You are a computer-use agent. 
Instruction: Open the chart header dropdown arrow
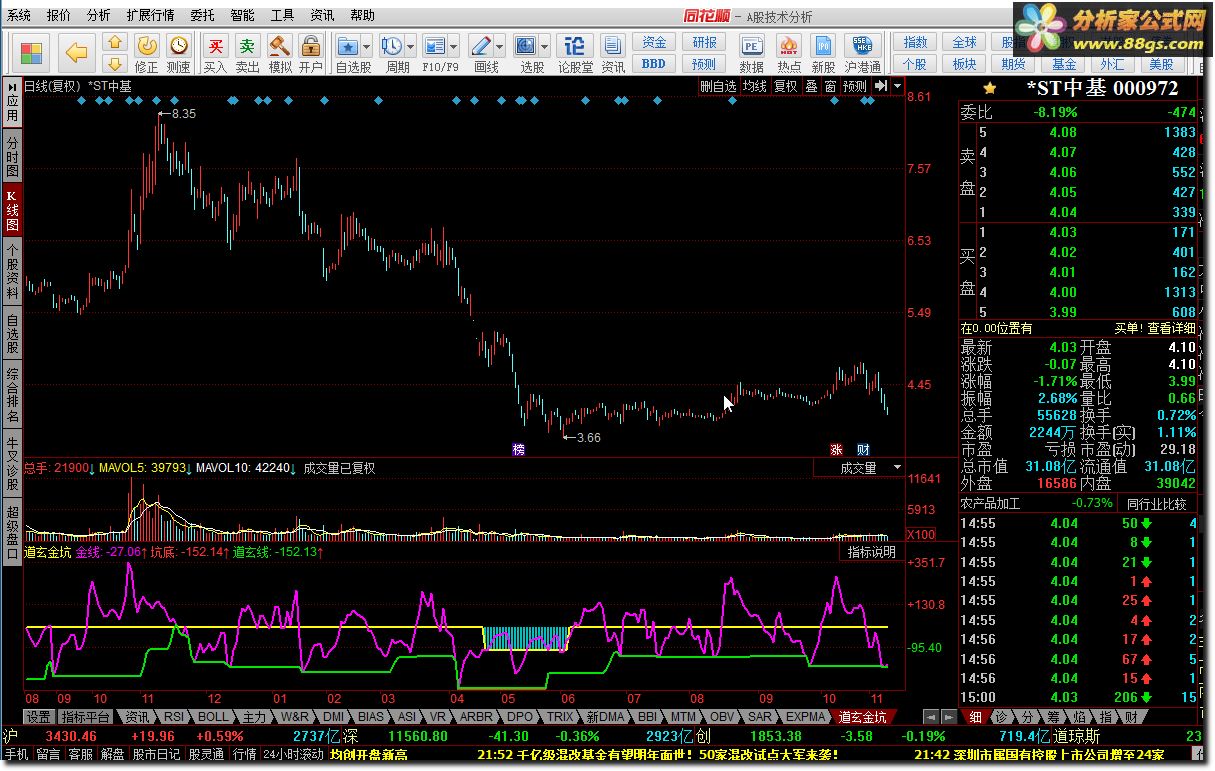click(895, 86)
